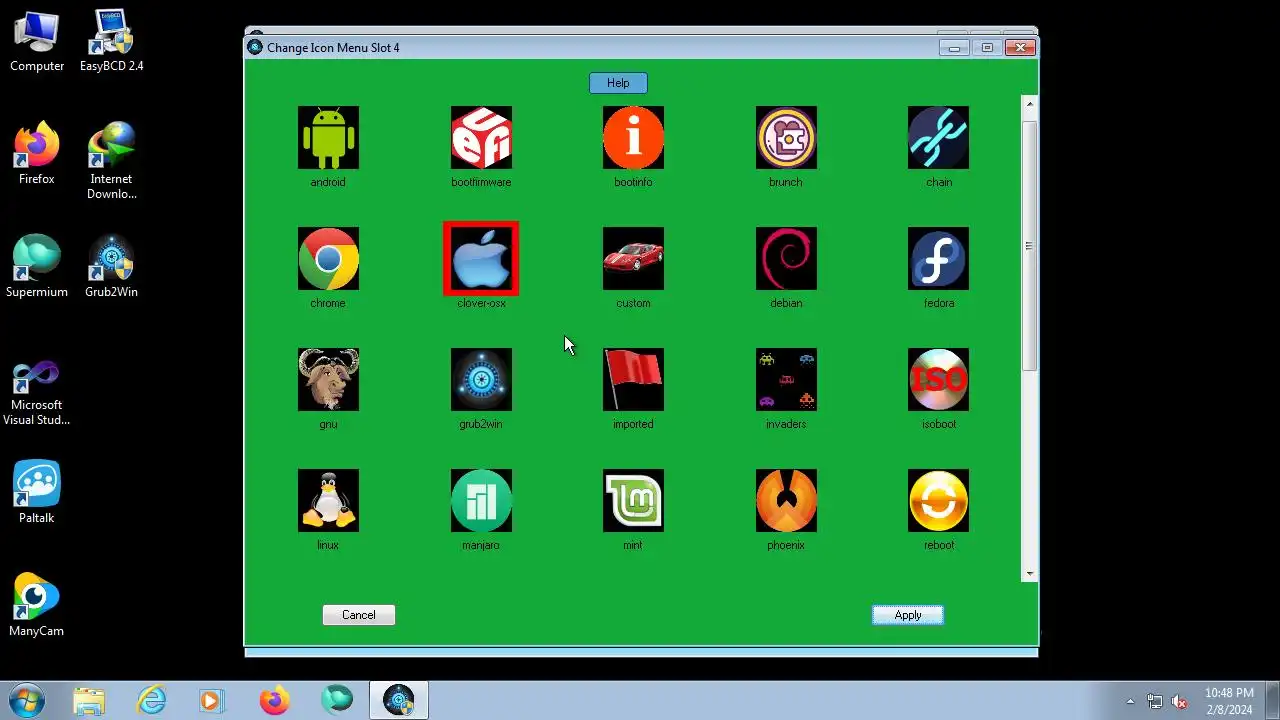The height and width of the screenshot is (720, 1280).
Task: Open Paltalk desktop shortcut
Action: (x=37, y=493)
